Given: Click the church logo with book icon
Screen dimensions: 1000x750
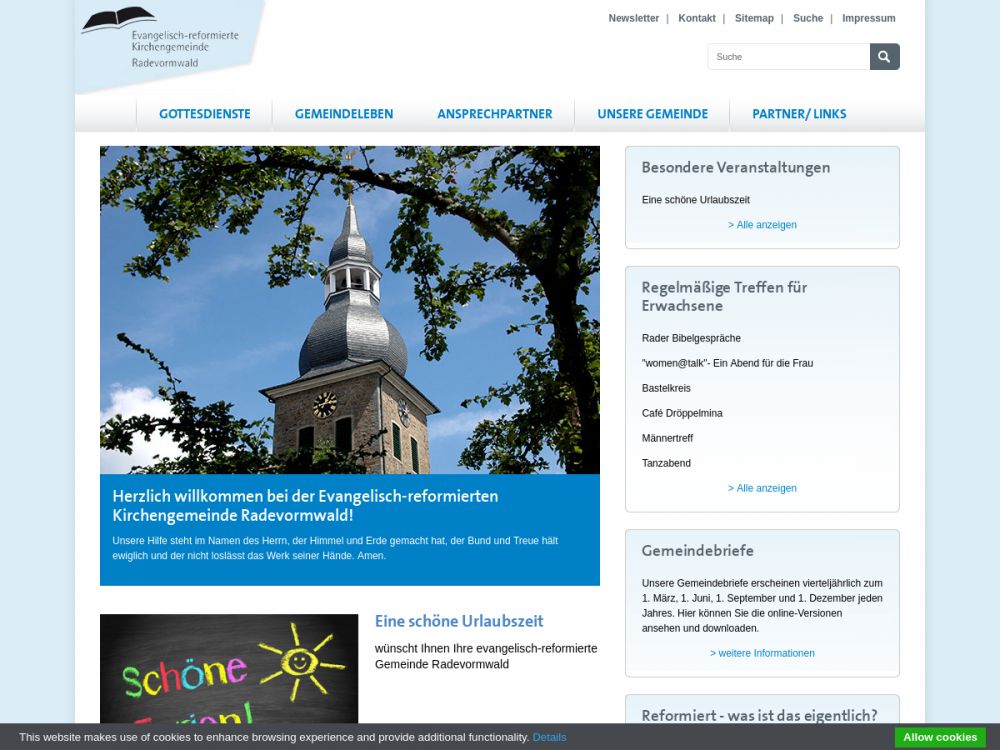Looking at the screenshot, I should 160,38.
